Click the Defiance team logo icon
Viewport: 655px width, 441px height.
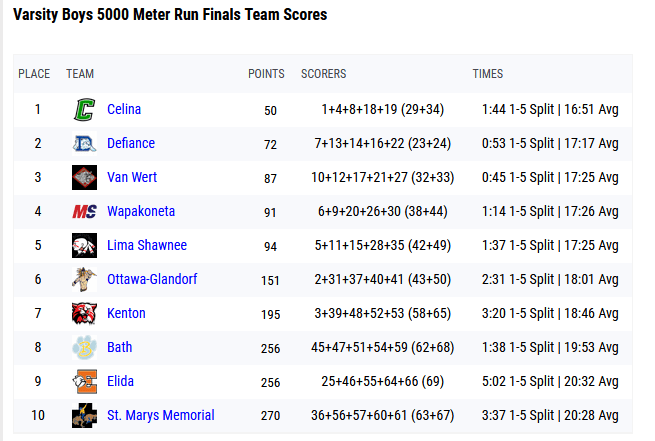click(x=84, y=144)
